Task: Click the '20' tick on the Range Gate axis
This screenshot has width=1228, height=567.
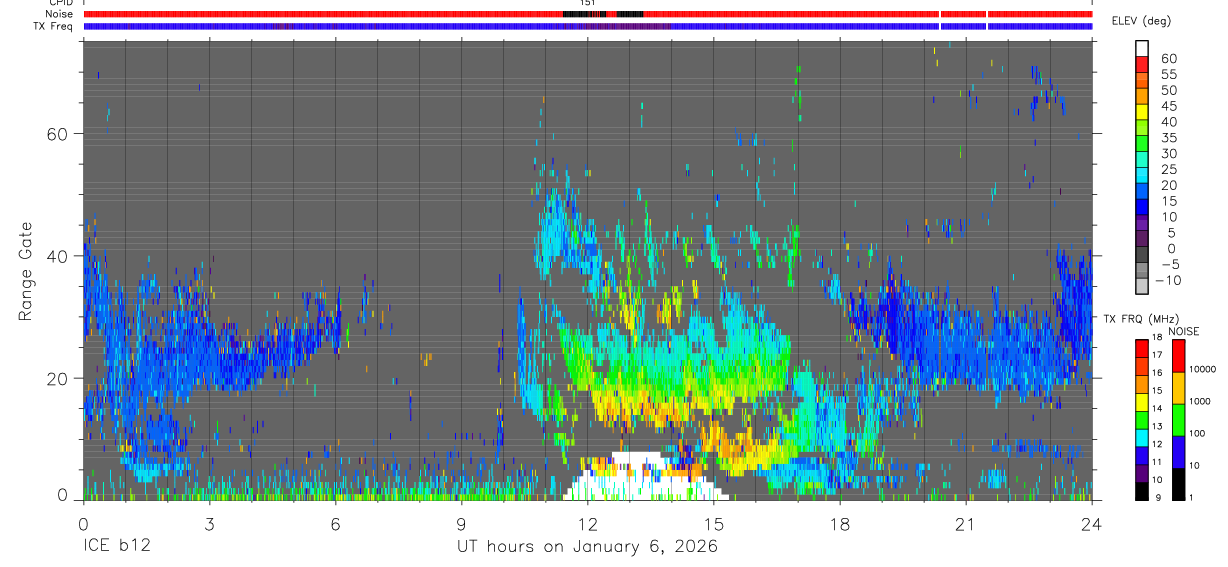Action: [x=58, y=378]
